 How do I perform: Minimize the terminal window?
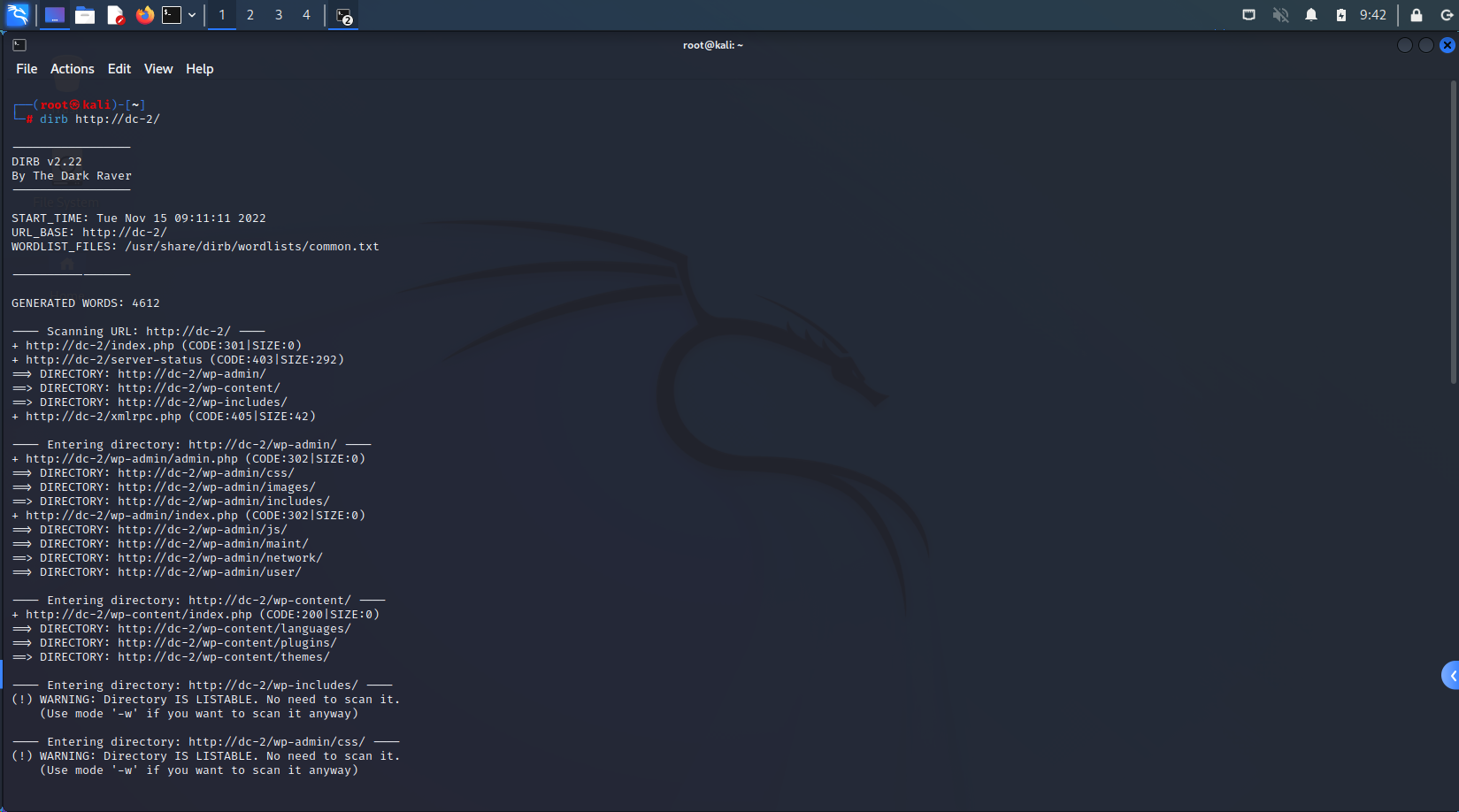(1405, 45)
